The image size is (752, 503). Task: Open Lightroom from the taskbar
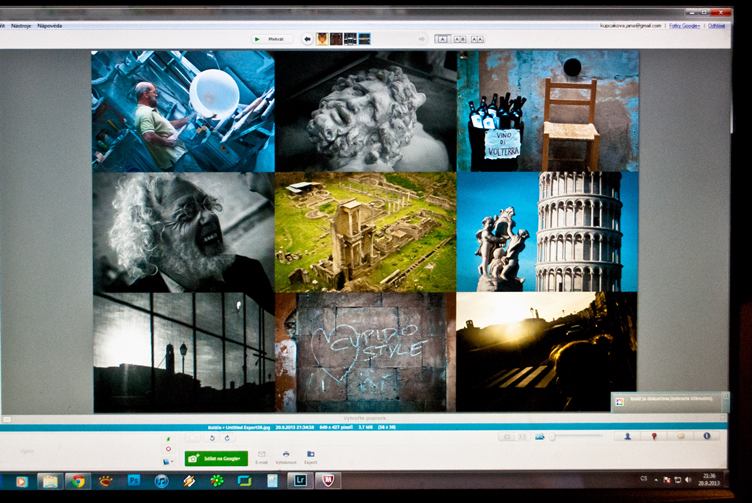click(300, 480)
